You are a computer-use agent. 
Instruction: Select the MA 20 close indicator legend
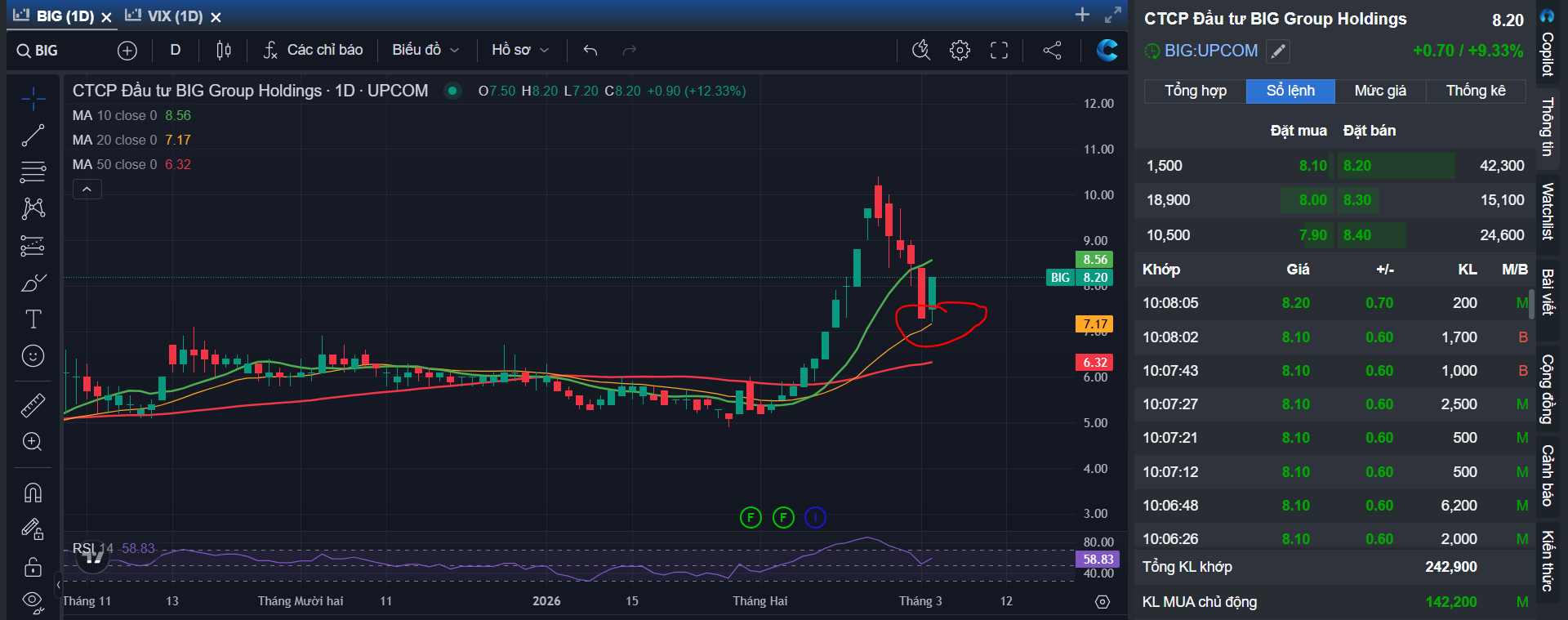click(131, 141)
